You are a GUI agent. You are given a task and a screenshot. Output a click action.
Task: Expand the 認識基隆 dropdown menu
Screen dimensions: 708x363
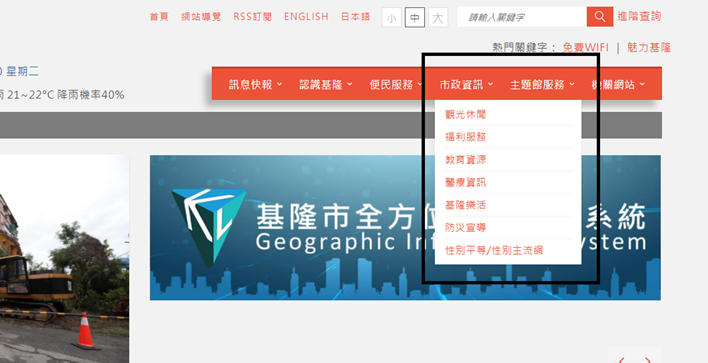(x=326, y=84)
